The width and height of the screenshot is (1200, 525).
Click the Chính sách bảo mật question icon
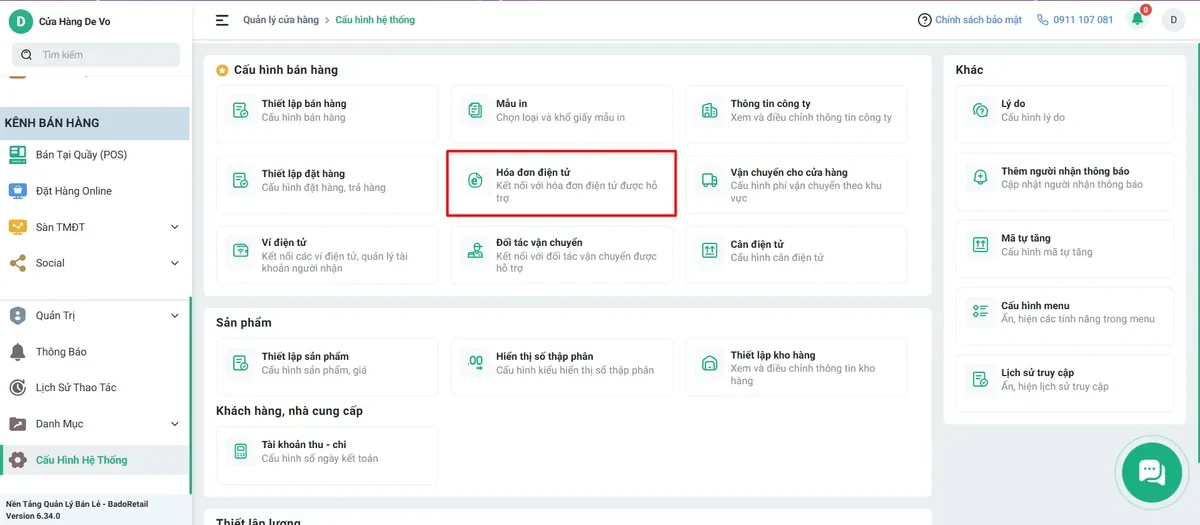point(925,20)
